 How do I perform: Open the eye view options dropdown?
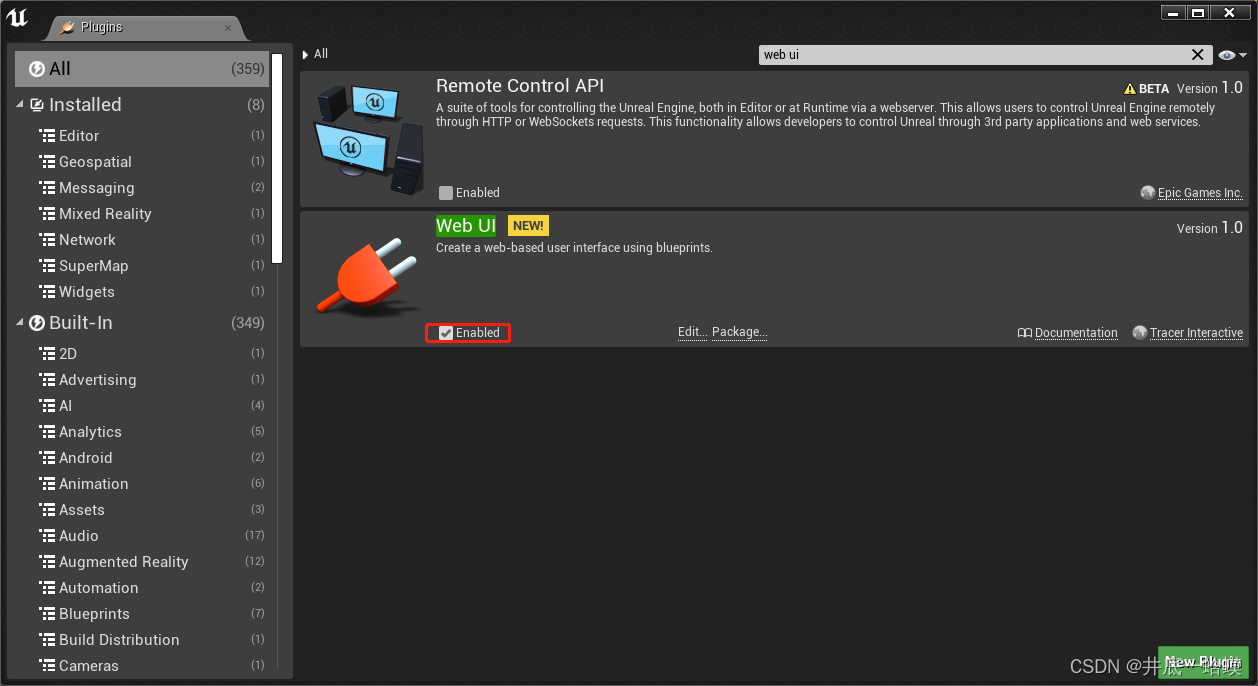(1232, 55)
